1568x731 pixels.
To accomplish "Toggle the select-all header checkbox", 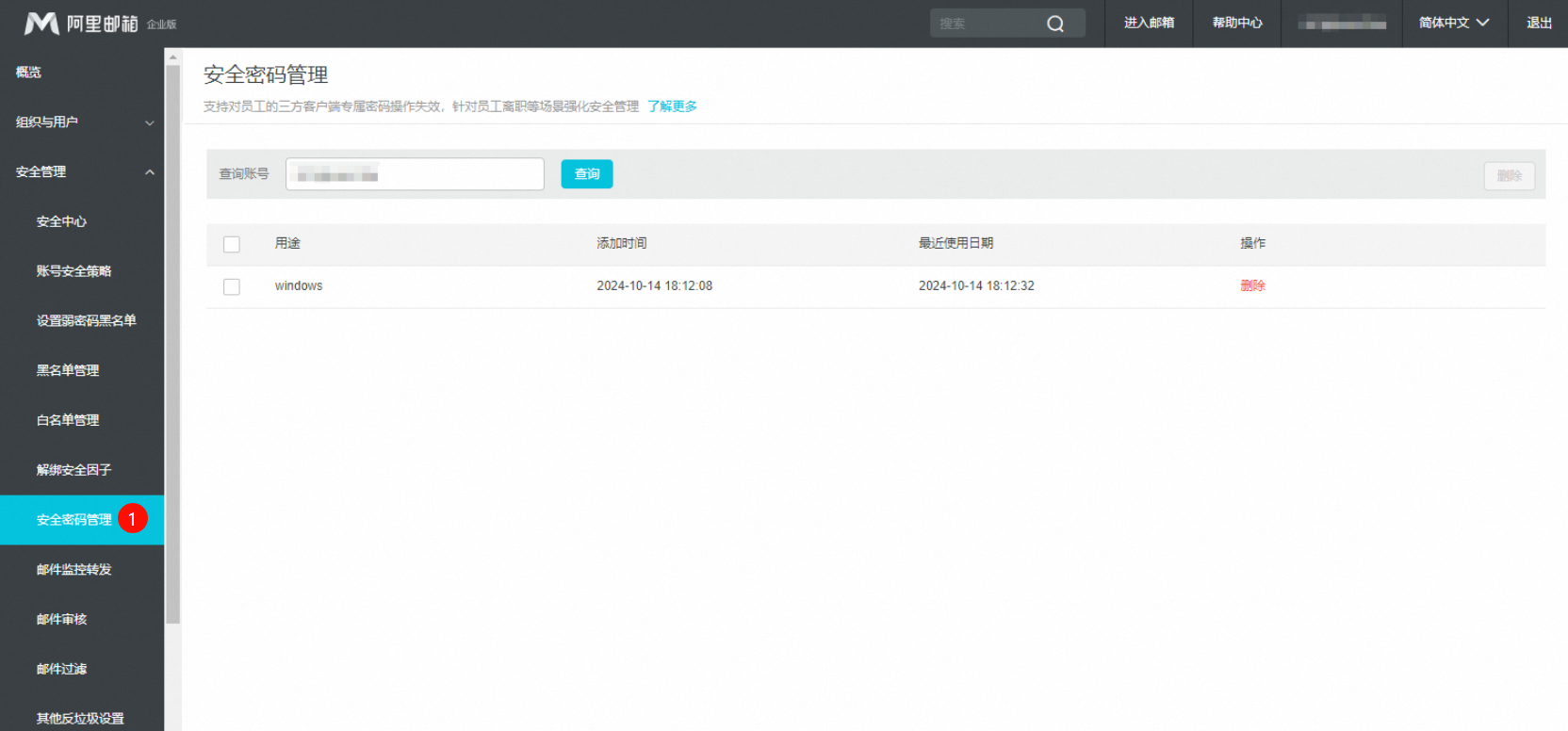I will 232,244.
